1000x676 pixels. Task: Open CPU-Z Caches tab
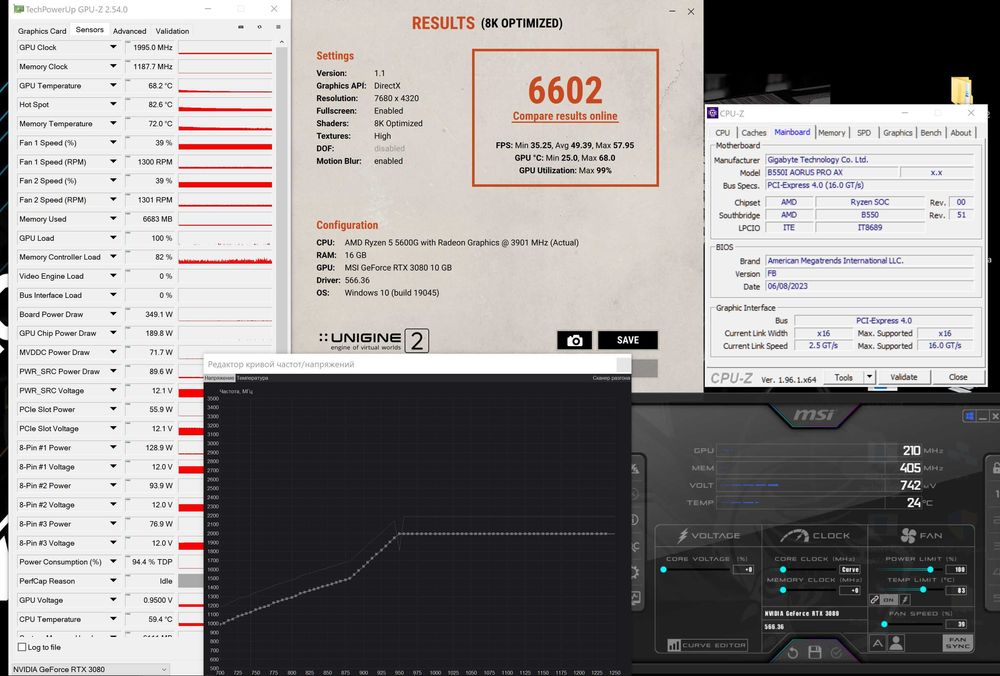[x=753, y=133]
